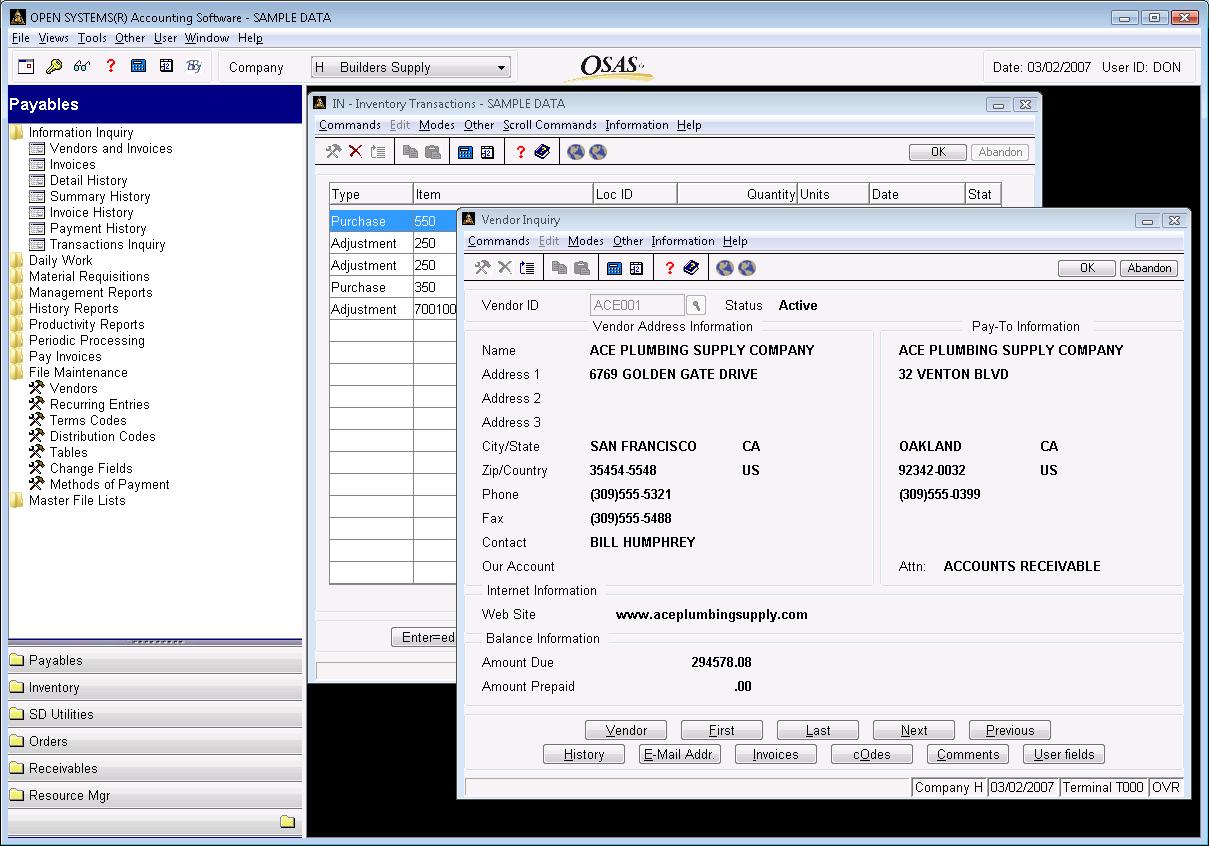The width and height of the screenshot is (1209, 846).
Task: Click the User fields button
Action: click(x=1064, y=754)
